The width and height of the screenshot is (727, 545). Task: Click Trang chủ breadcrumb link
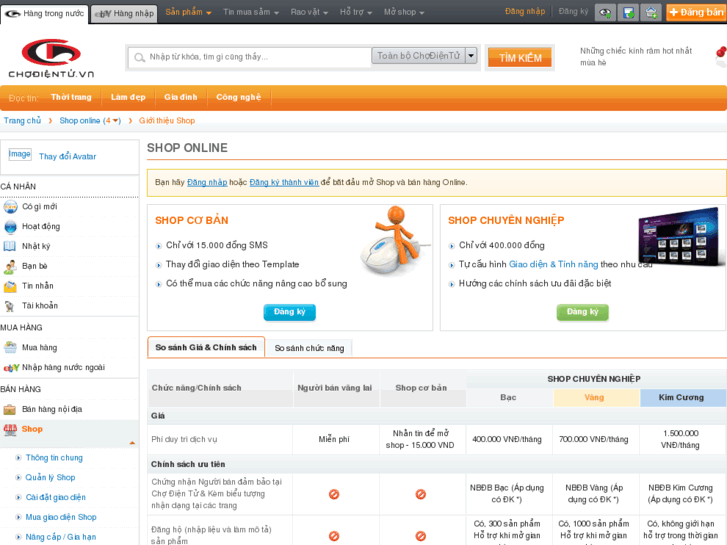pyautogui.click(x=22, y=121)
